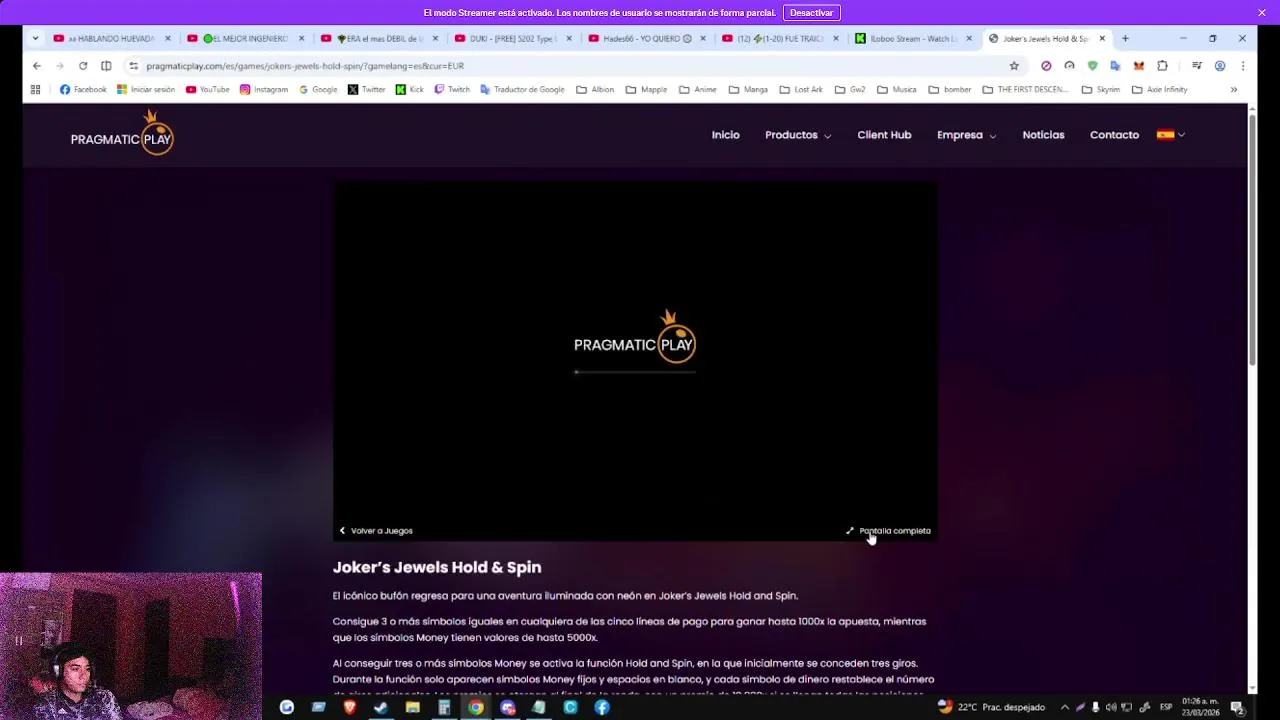The height and width of the screenshot is (720, 1280).
Task: Open Steam from the taskbar
Action: [381, 707]
